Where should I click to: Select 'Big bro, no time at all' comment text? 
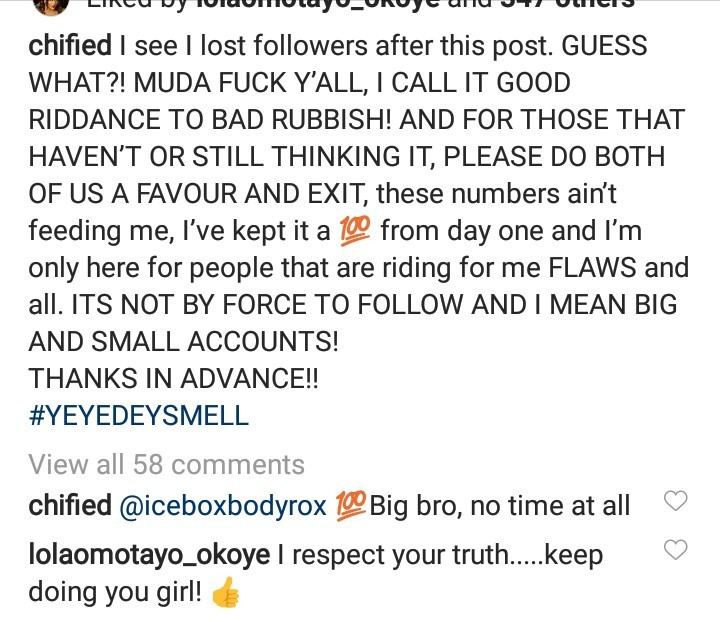coord(500,506)
